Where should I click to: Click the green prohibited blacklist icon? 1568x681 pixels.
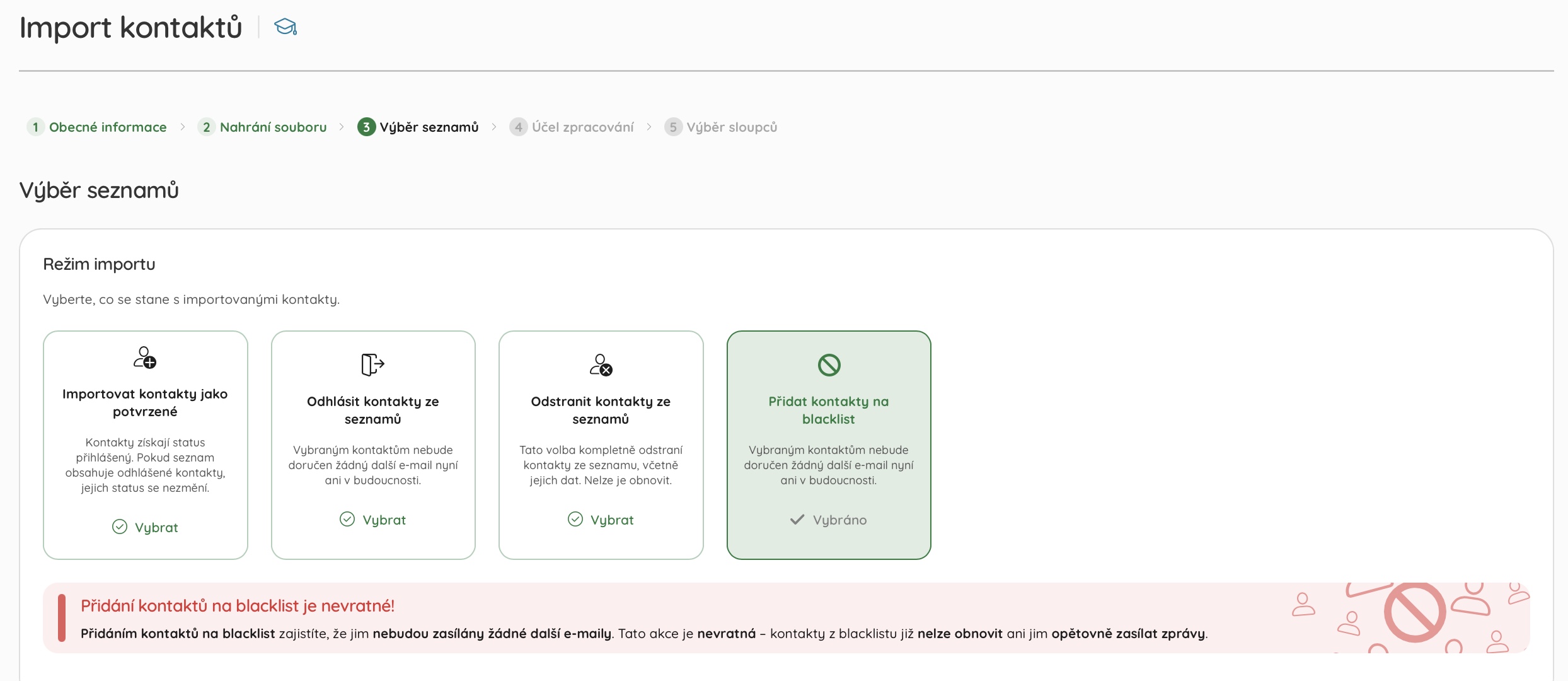click(829, 364)
